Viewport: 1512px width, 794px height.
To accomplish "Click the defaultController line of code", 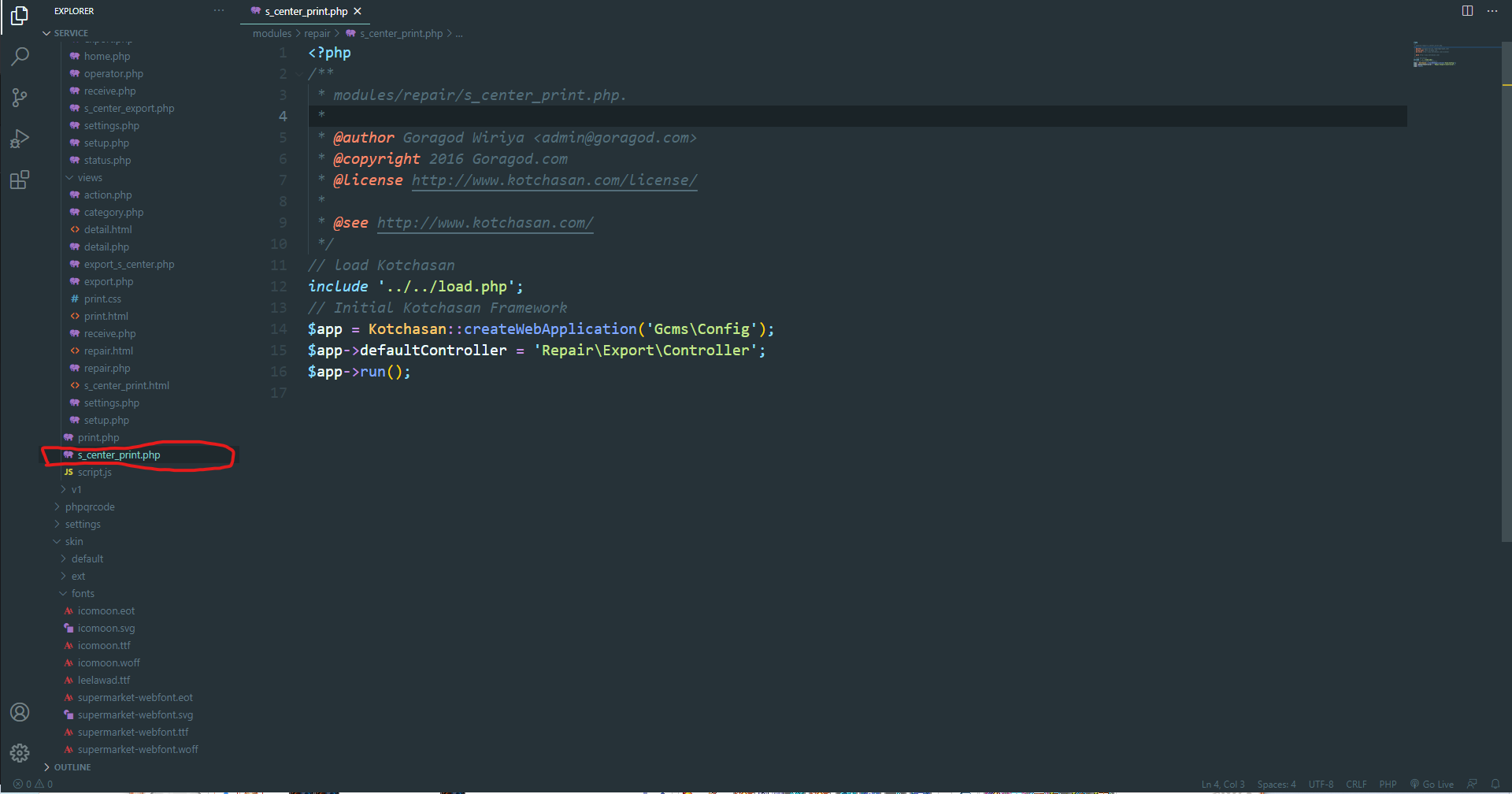I will click(536, 351).
